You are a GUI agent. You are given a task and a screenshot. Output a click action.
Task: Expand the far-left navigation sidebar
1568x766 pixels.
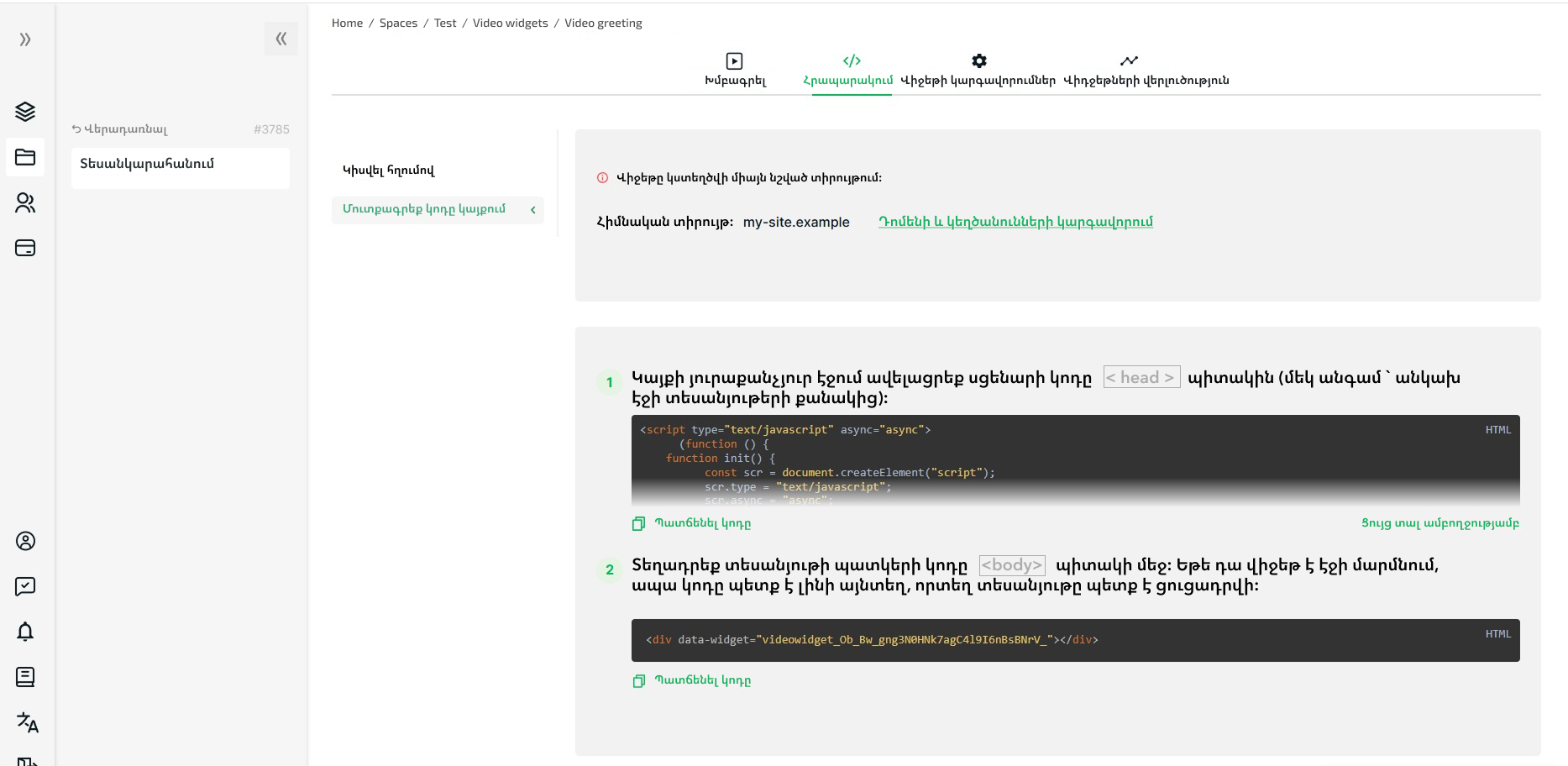[25, 39]
